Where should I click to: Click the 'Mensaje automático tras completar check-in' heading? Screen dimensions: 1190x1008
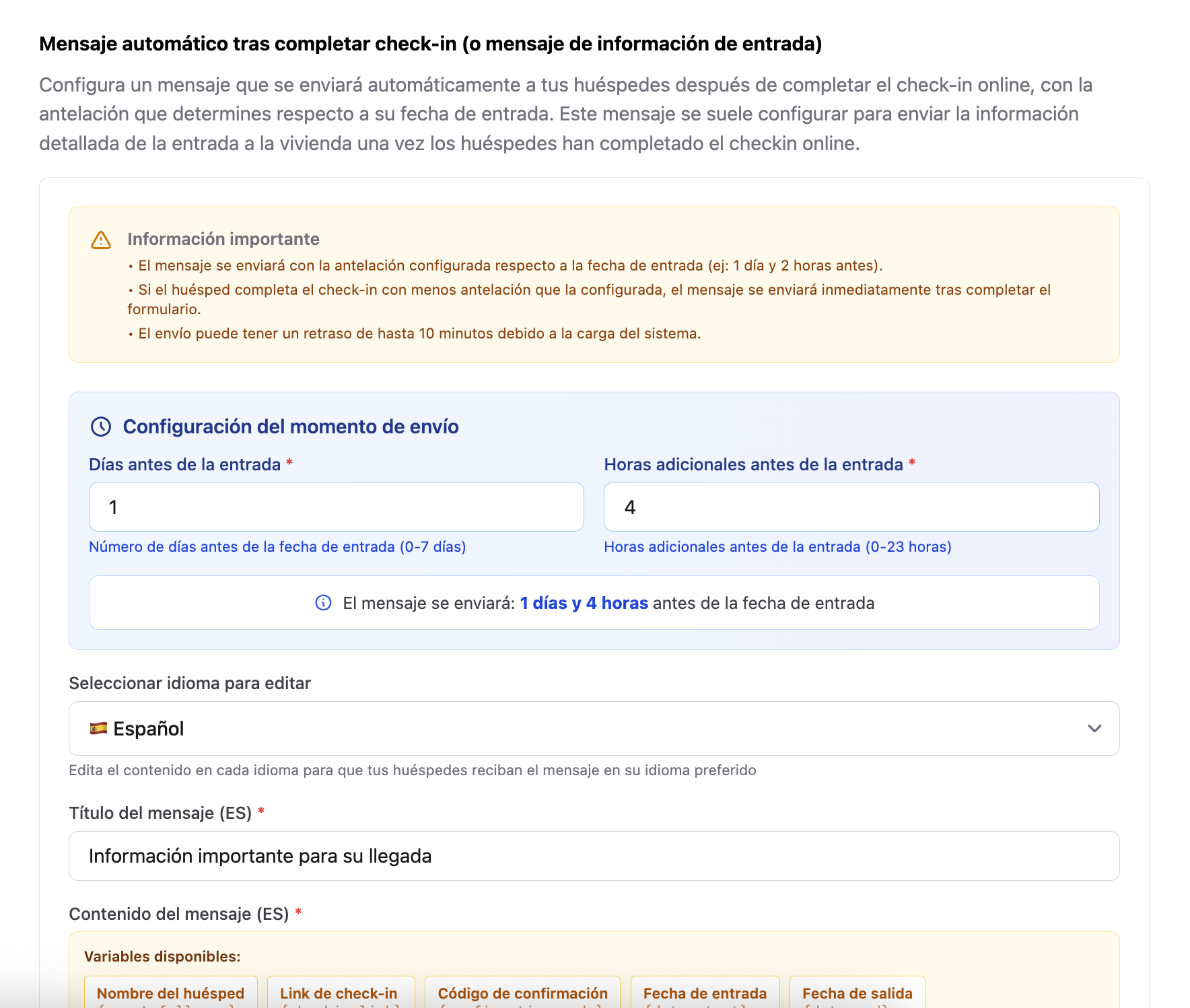point(431,44)
